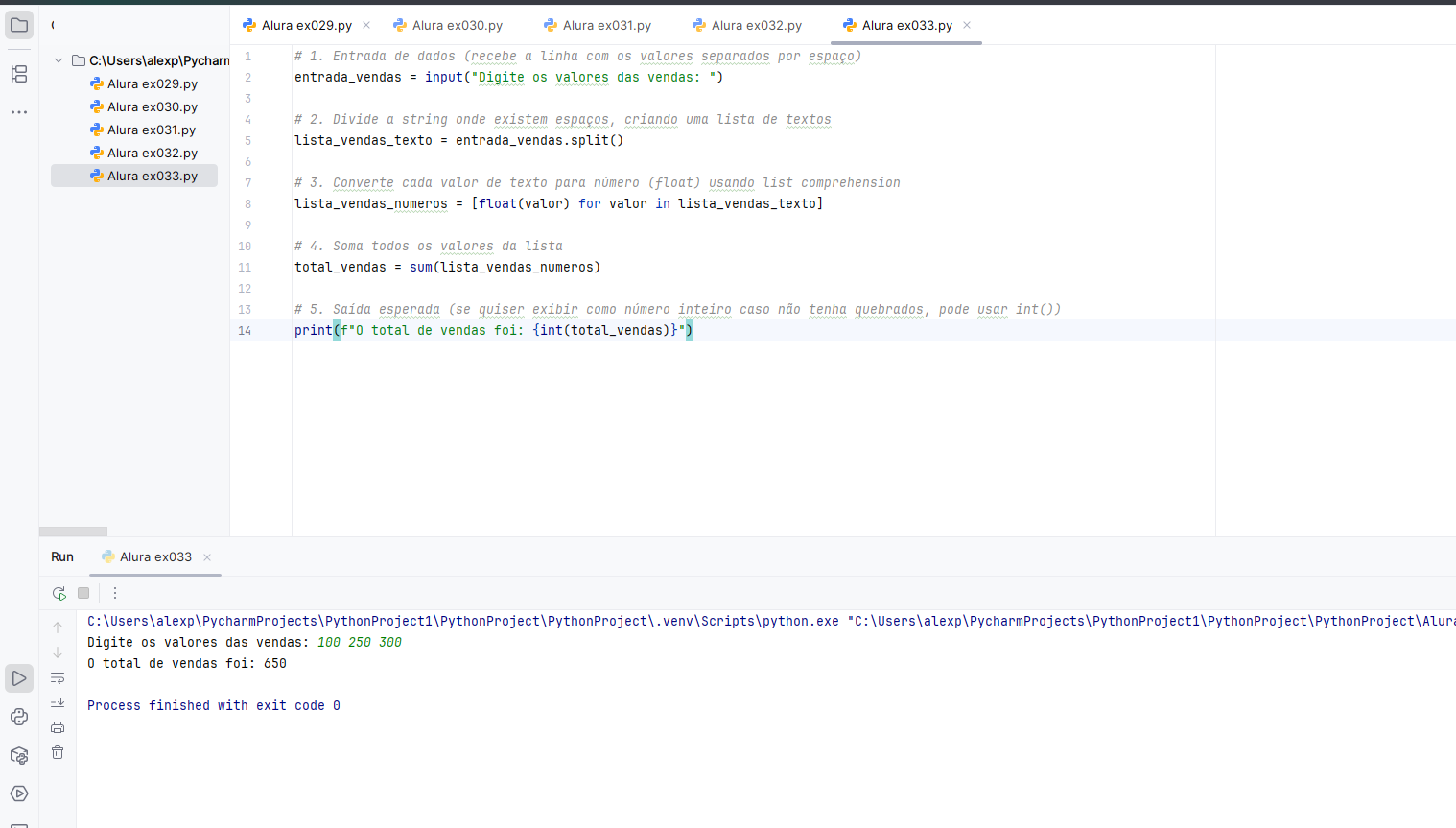
Task: Click gutter line number 5
Action: [247, 141]
